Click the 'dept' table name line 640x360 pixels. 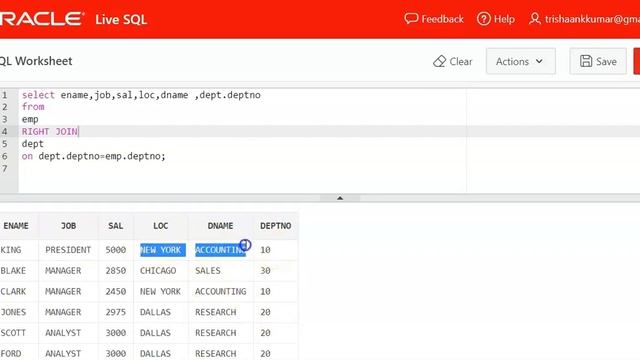point(33,144)
